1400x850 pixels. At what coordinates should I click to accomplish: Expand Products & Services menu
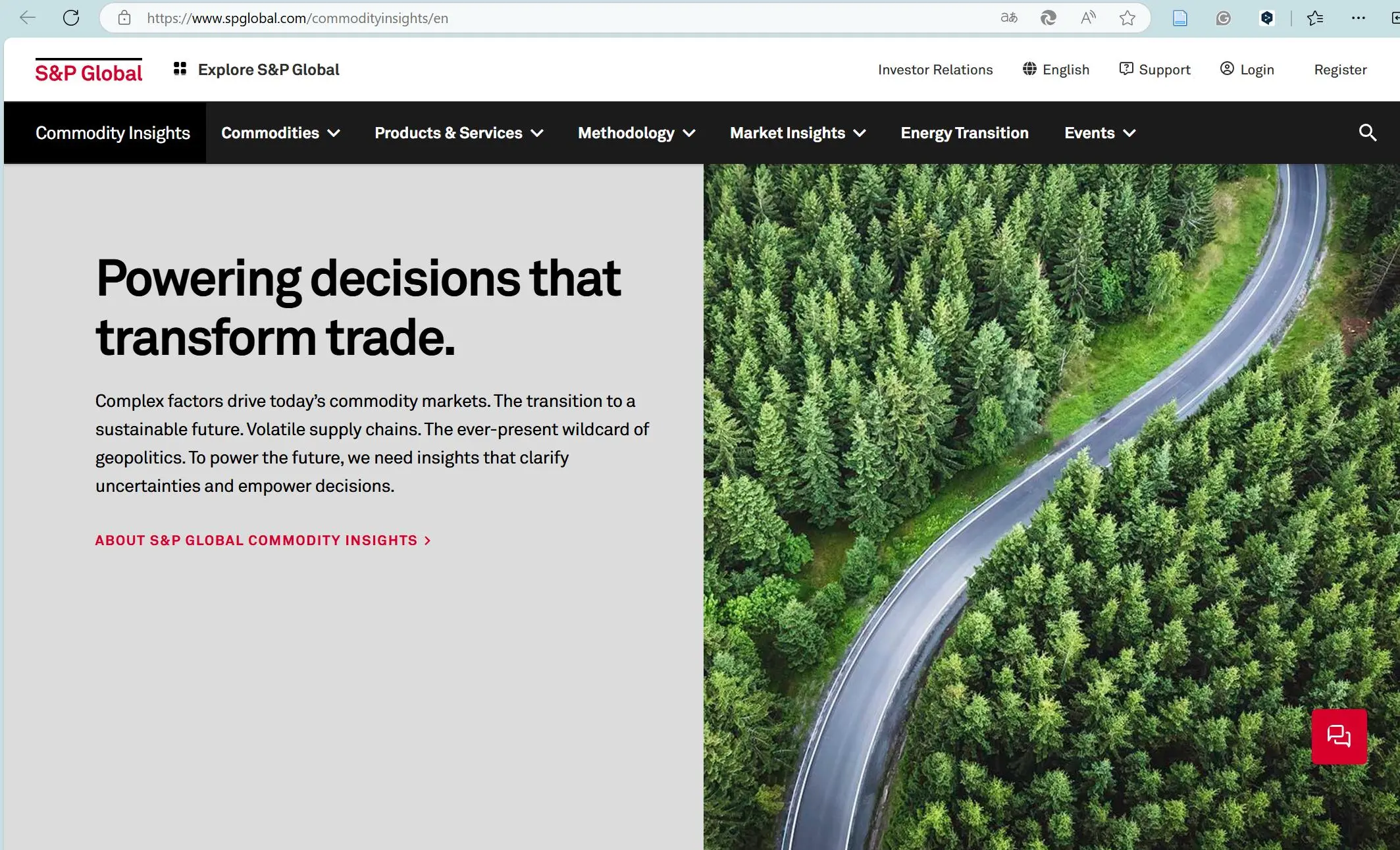tap(459, 133)
